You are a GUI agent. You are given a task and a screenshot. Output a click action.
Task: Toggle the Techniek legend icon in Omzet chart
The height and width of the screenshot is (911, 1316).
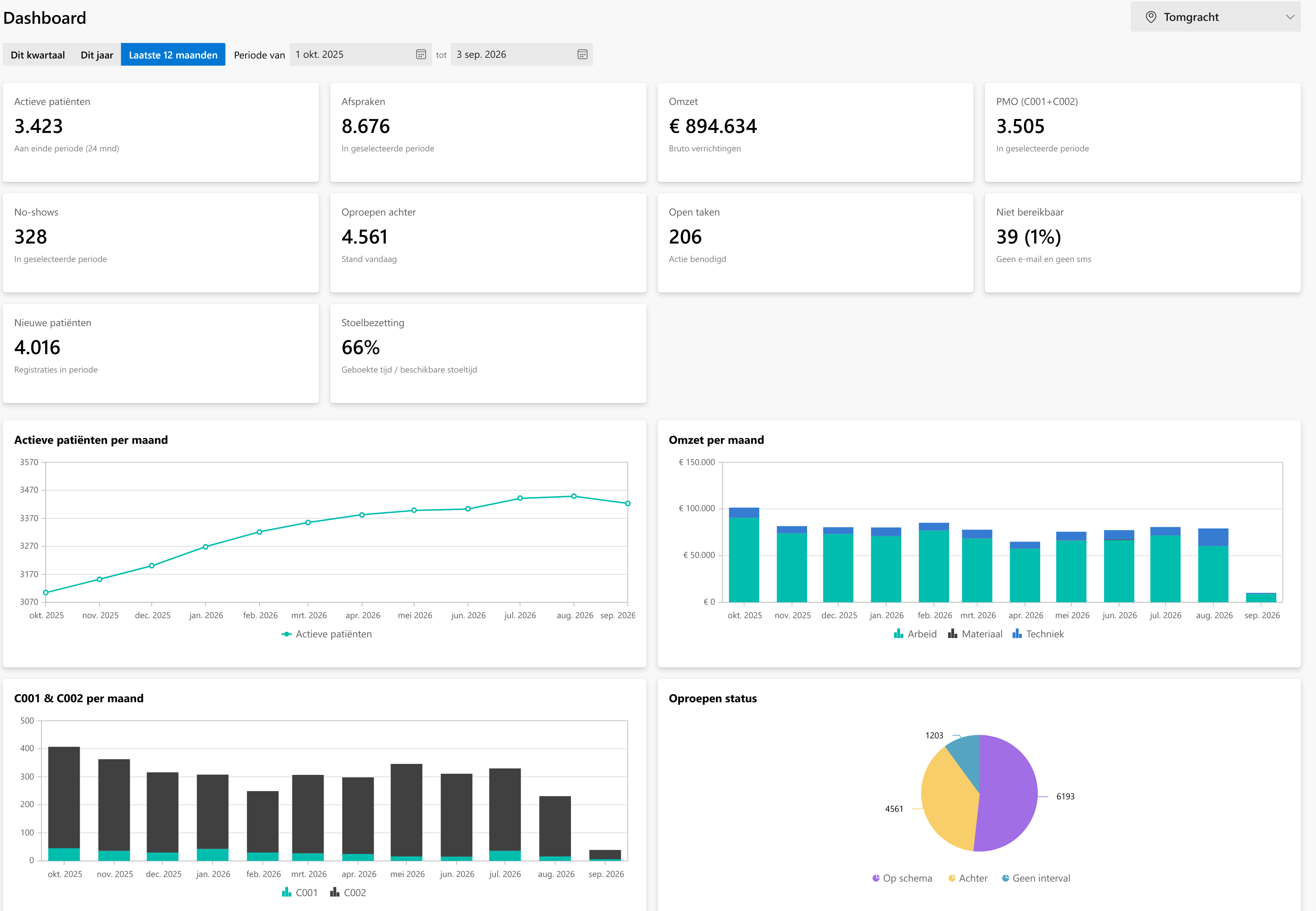click(x=1017, y=633)
